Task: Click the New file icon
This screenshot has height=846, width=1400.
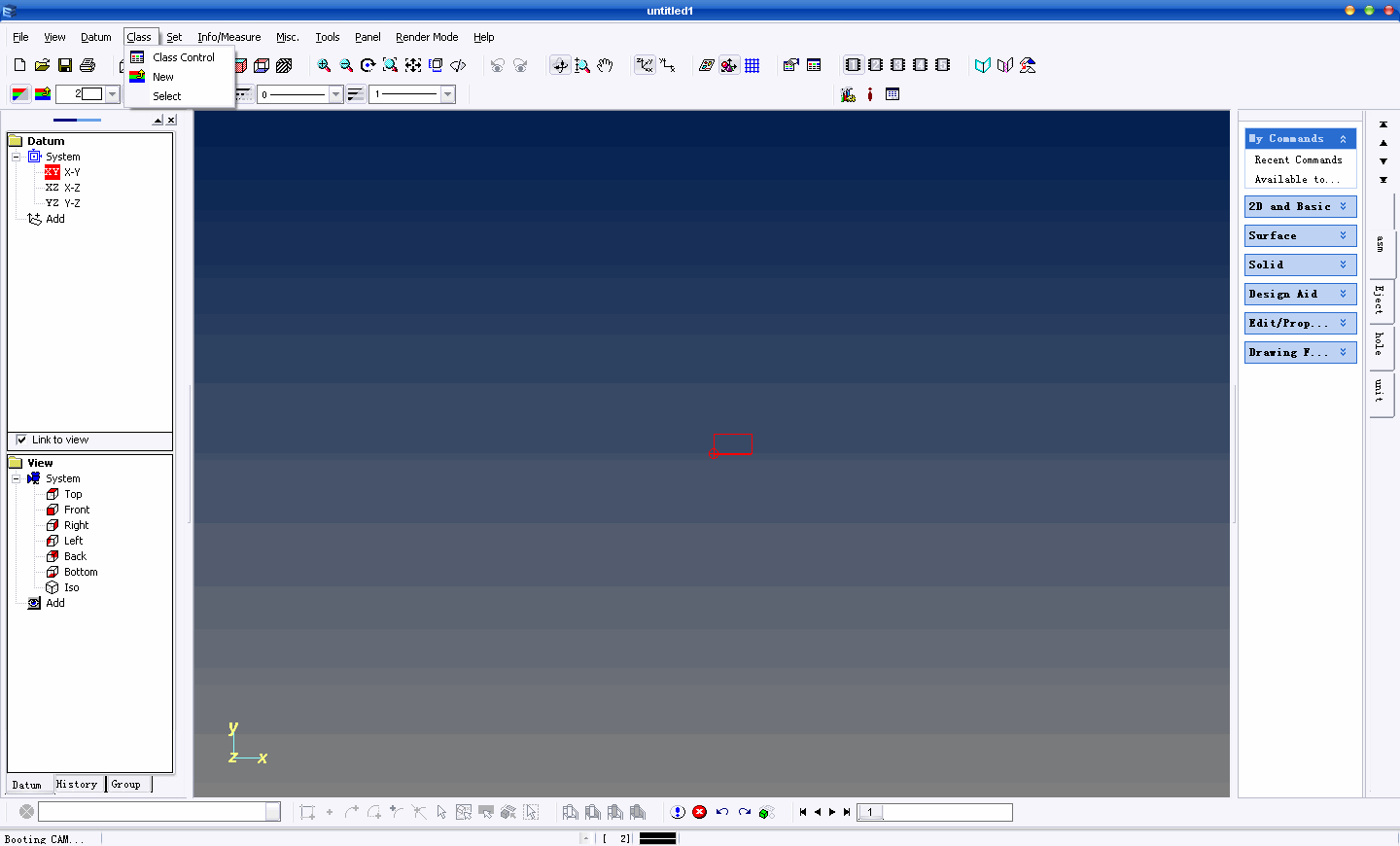Action: 19,65
